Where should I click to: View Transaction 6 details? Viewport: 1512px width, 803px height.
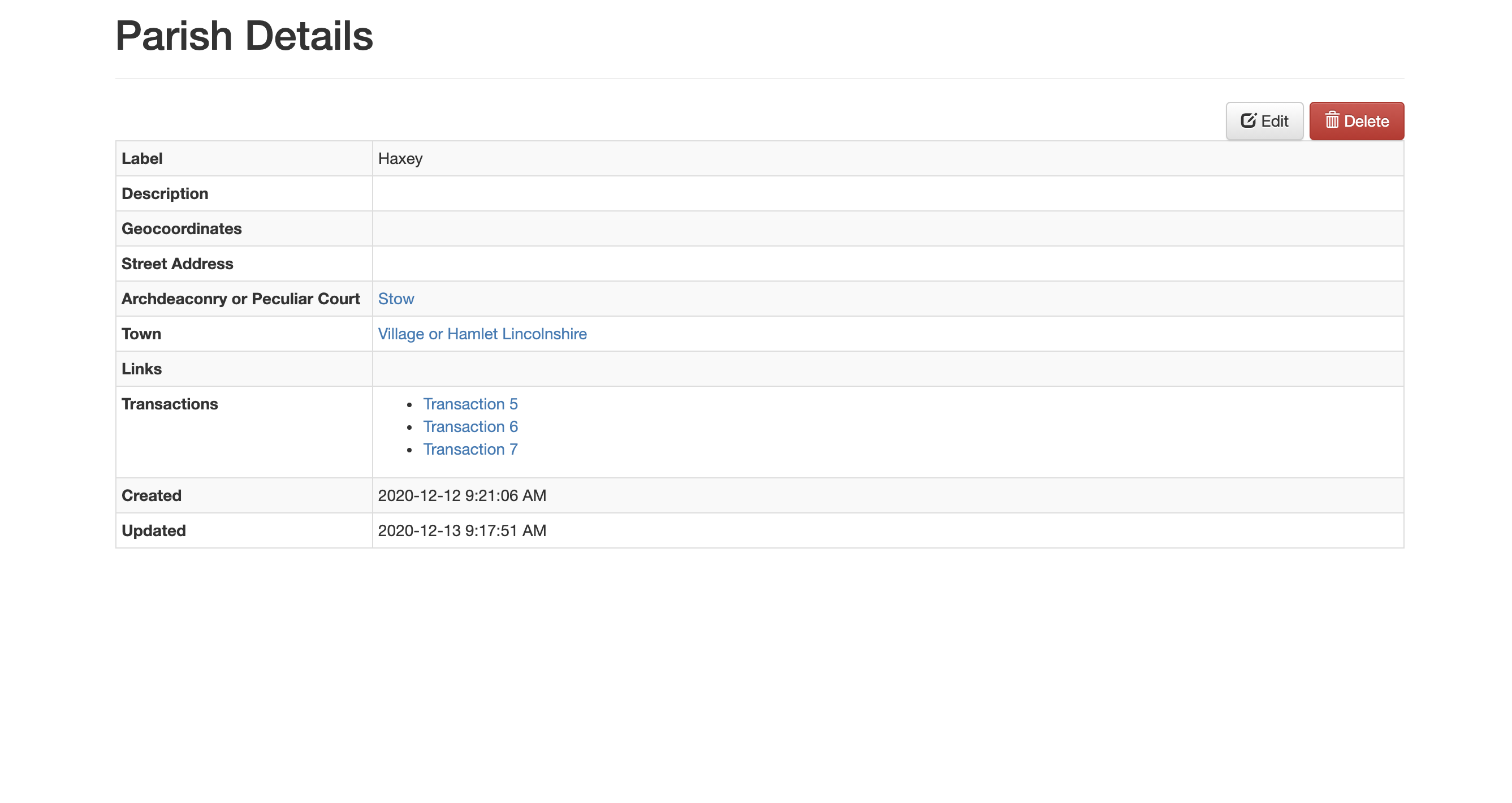tap(471, 427)
